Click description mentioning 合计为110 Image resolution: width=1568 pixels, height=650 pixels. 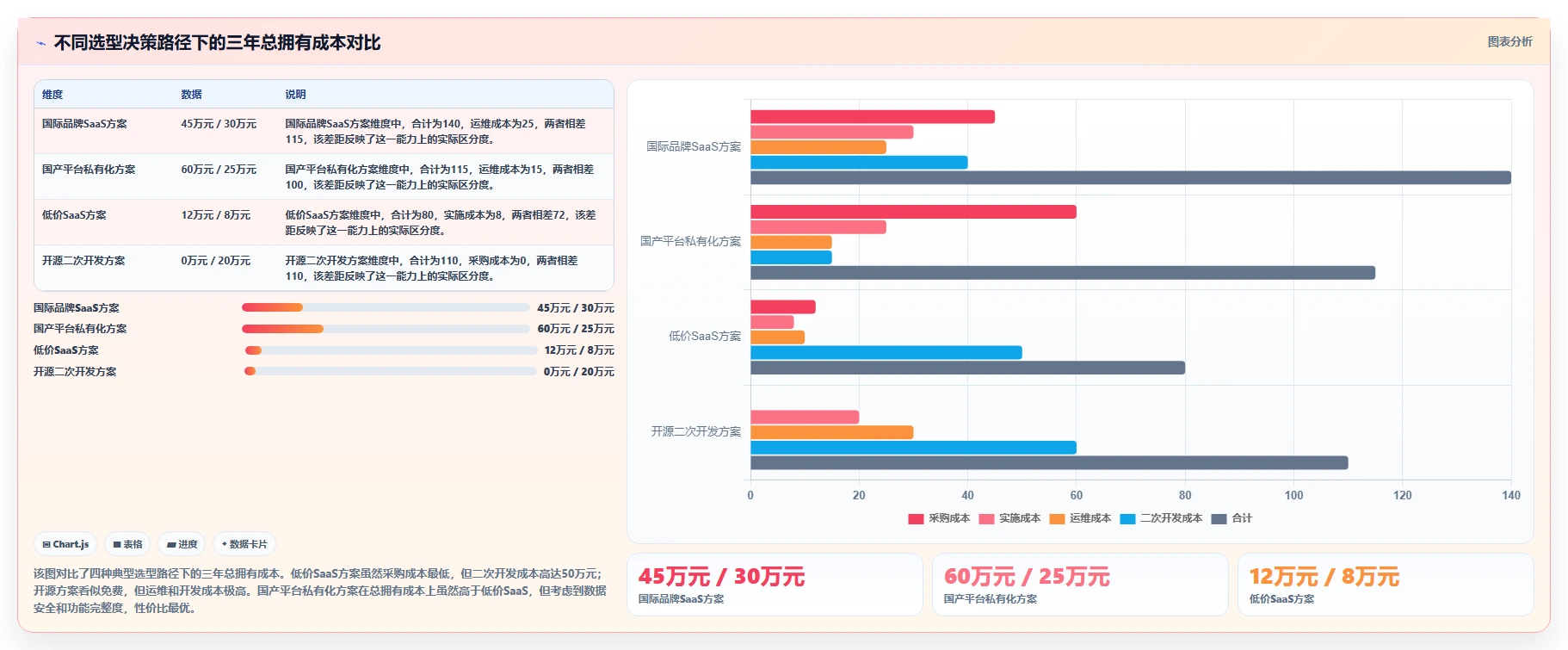tap(431, 269)
